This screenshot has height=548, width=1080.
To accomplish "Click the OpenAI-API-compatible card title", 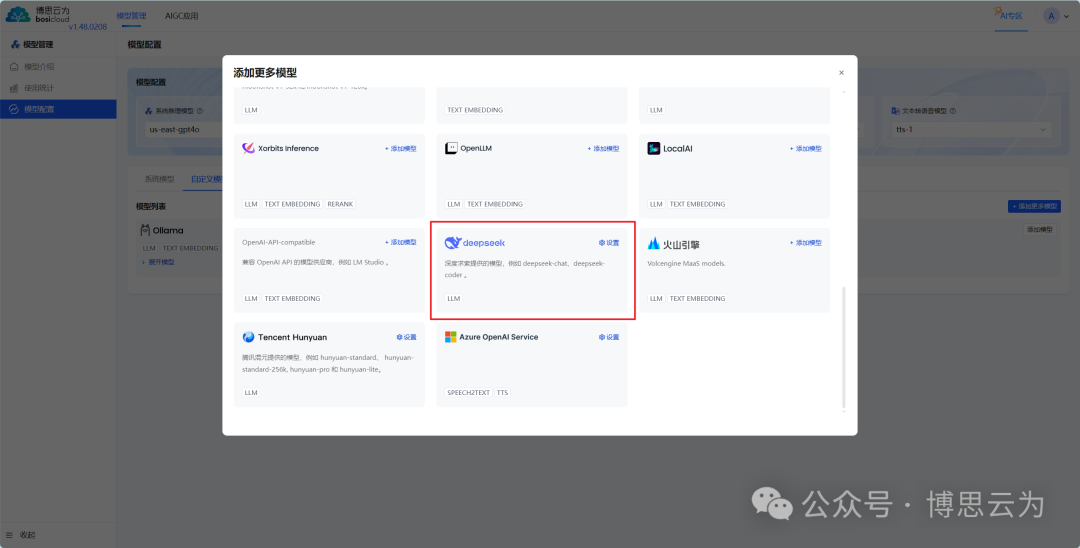I will point(279,242).
